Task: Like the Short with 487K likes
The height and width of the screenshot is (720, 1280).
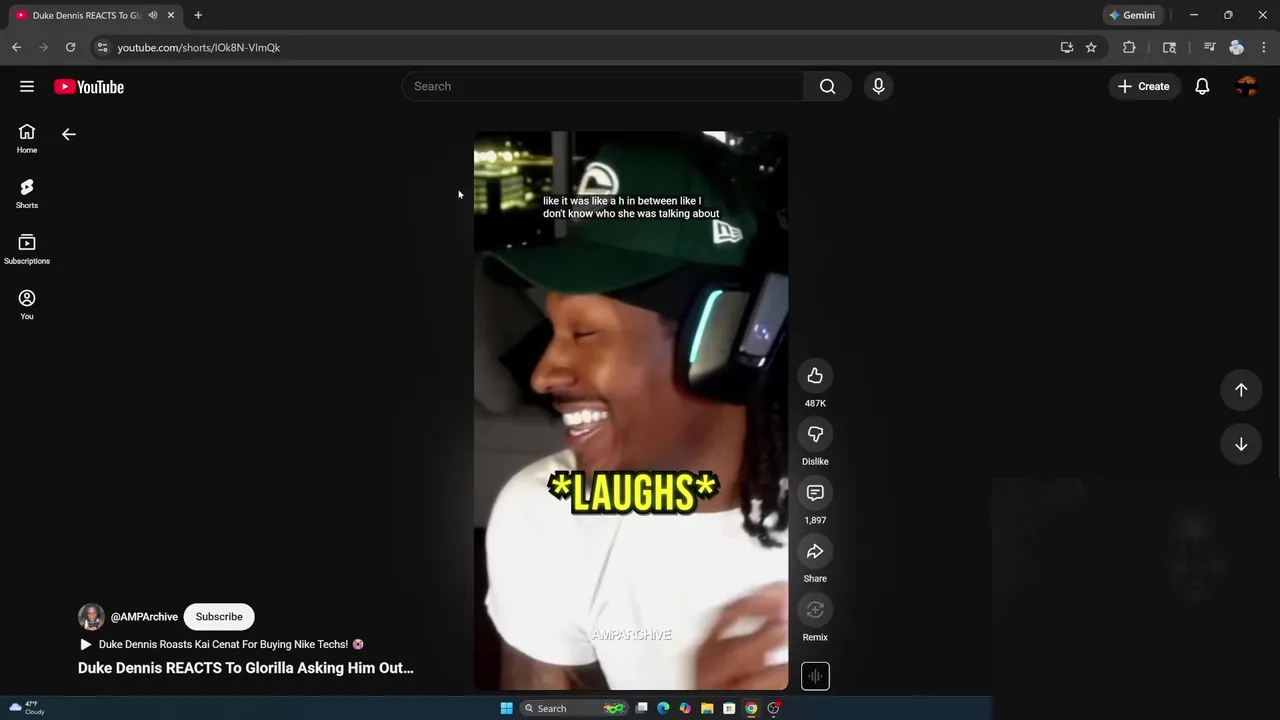Action: tap(815, 376)
